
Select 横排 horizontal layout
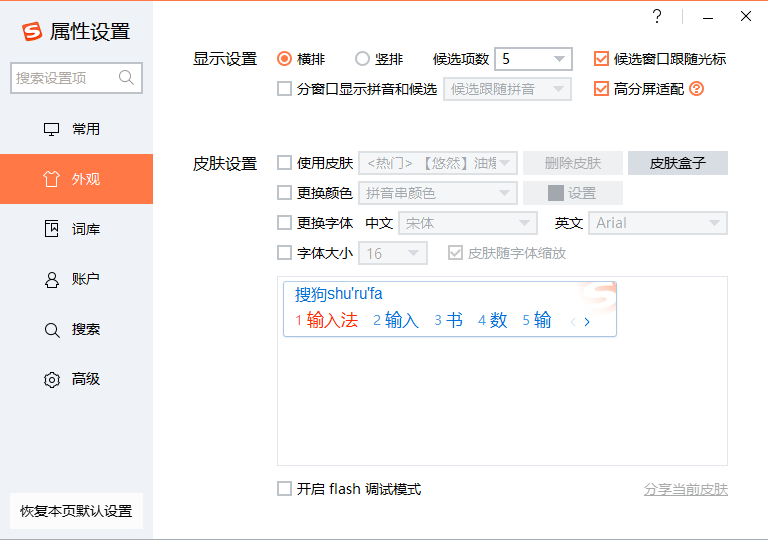coord(285,59)
